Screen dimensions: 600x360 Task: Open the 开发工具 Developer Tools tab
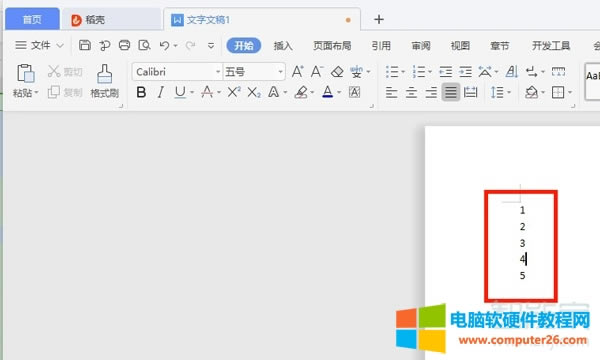(551, 46)
